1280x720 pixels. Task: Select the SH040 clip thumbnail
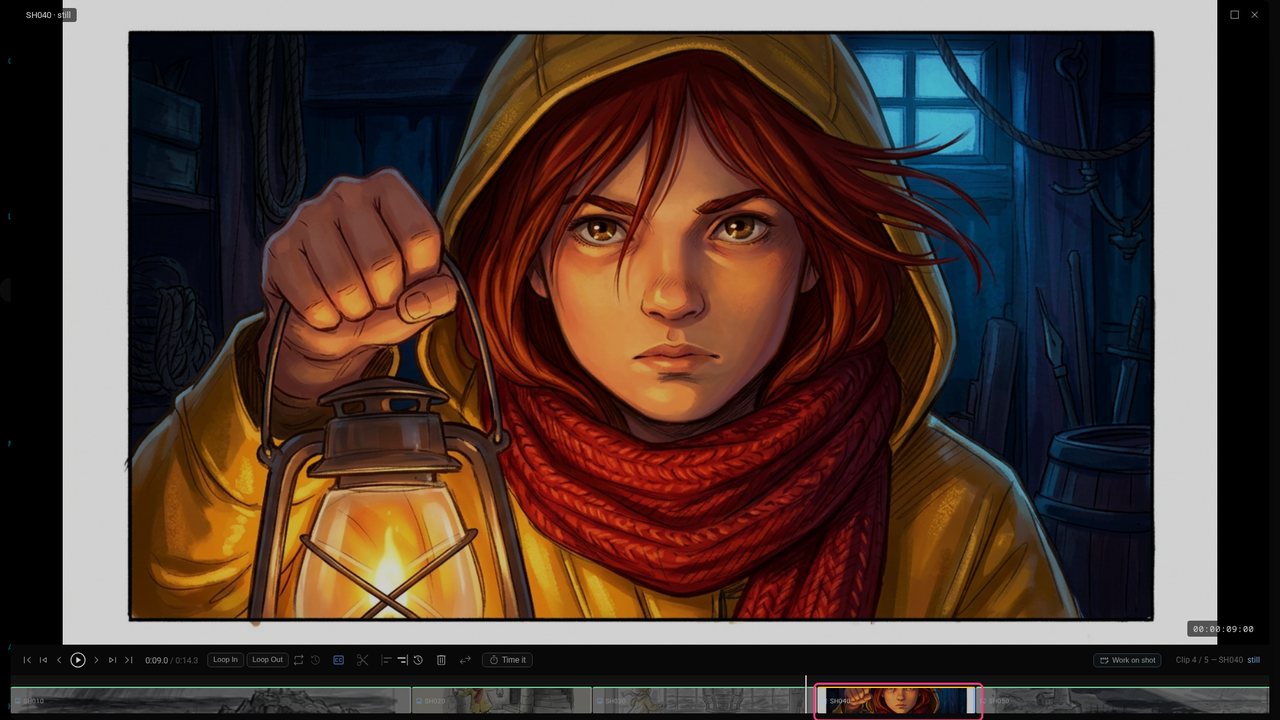(898, 701)
